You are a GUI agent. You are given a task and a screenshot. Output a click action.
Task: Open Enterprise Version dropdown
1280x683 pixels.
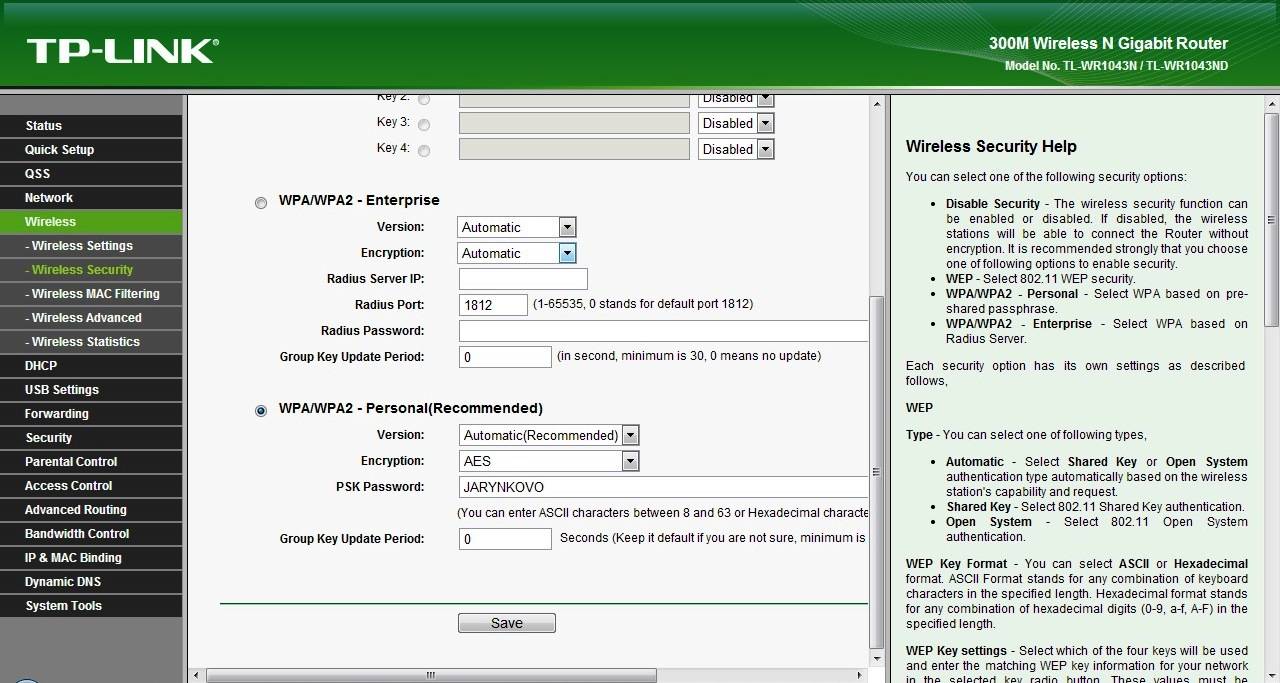[x=517, y=227]
